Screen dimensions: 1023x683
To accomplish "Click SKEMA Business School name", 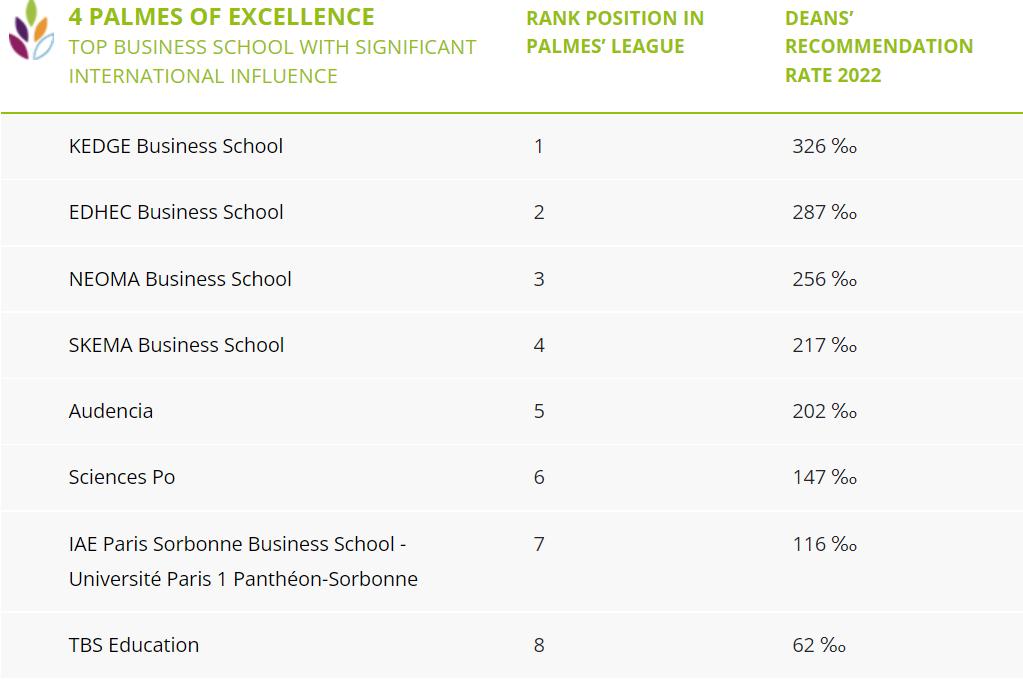I will [x=176, y=345].
